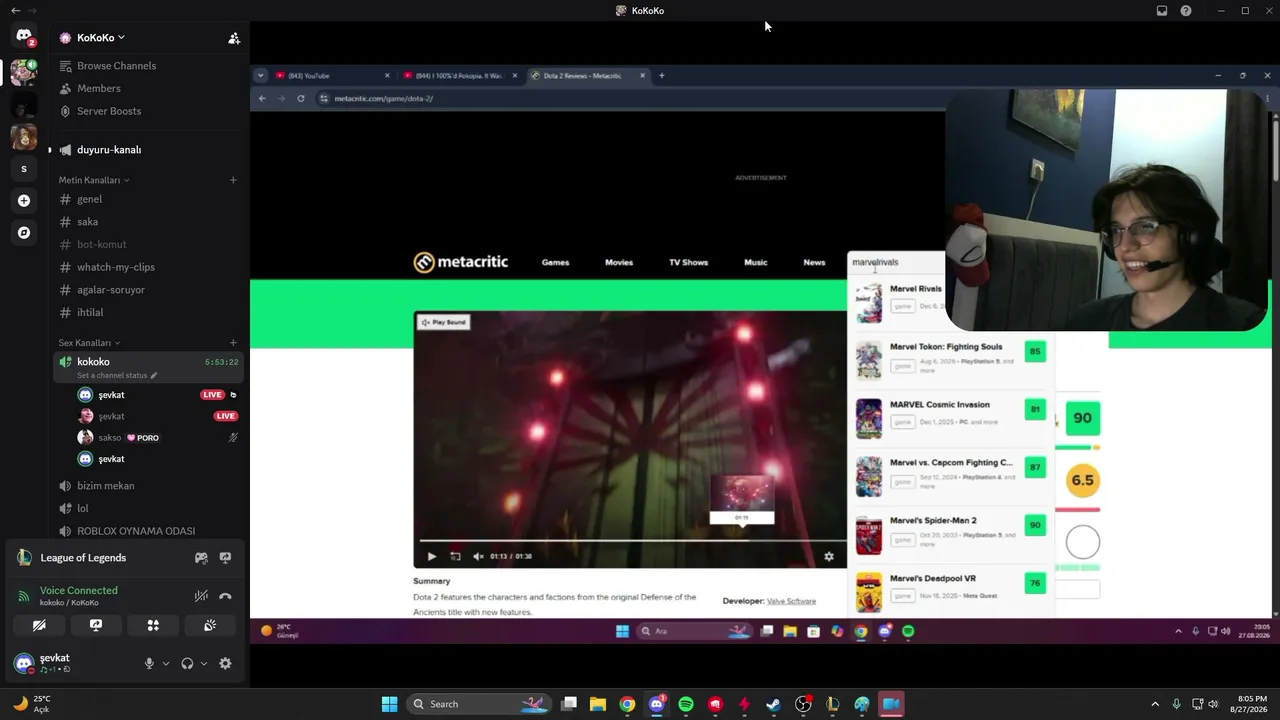Viewport: 1280px width, 720px height.
Task: Click the invite people icon next to KoKoKo
Action: (234, 38)
